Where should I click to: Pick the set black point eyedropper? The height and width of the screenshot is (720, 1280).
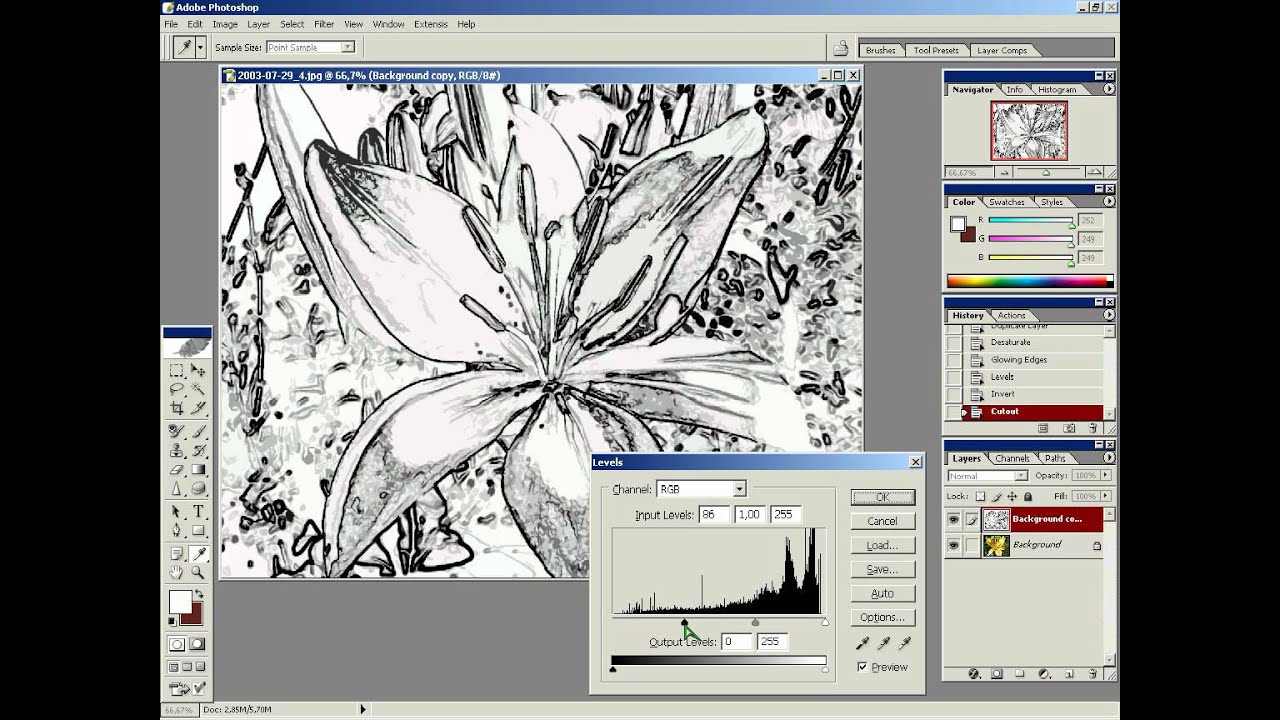(861, 643)
